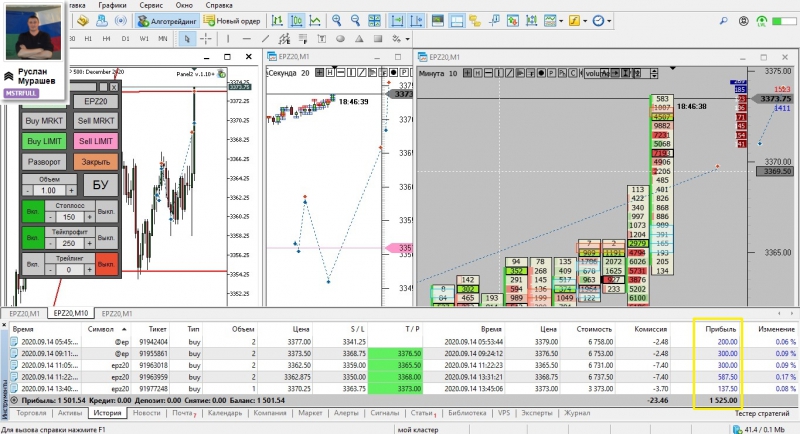Open the Новый ордер dialog
Viewport: 800px width, 434px height.
tap(232, 21)
